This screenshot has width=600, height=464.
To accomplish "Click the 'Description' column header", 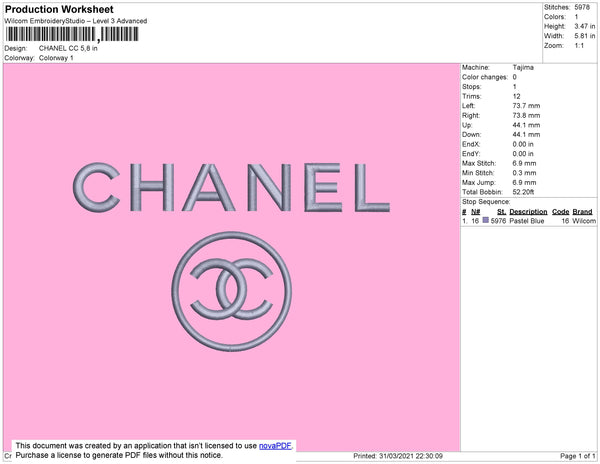I will 528,212.
